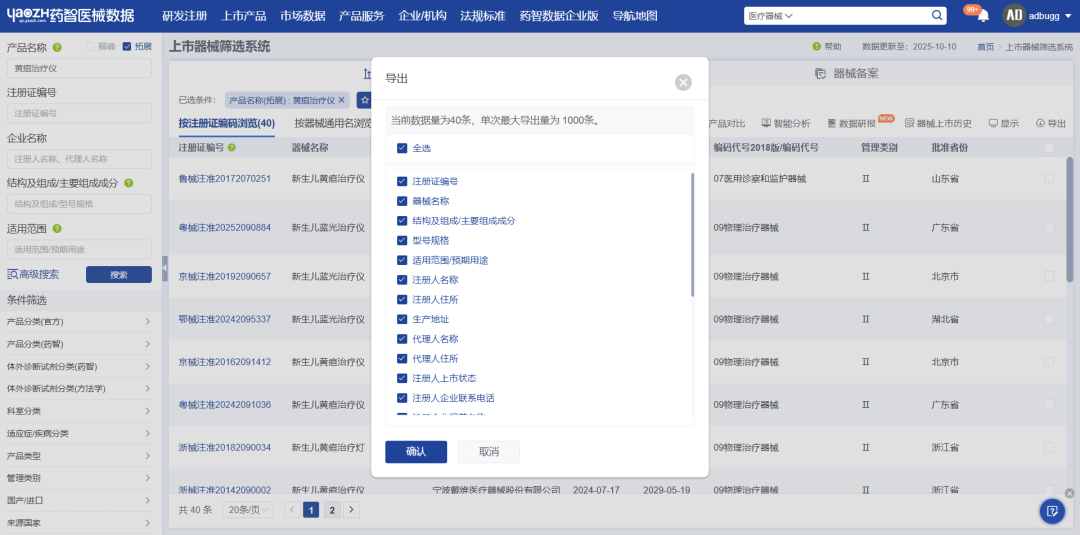Toggle the 全选 checkbox in export dialog
This screenshot has width=1080, height=535.
click(402, 148)
